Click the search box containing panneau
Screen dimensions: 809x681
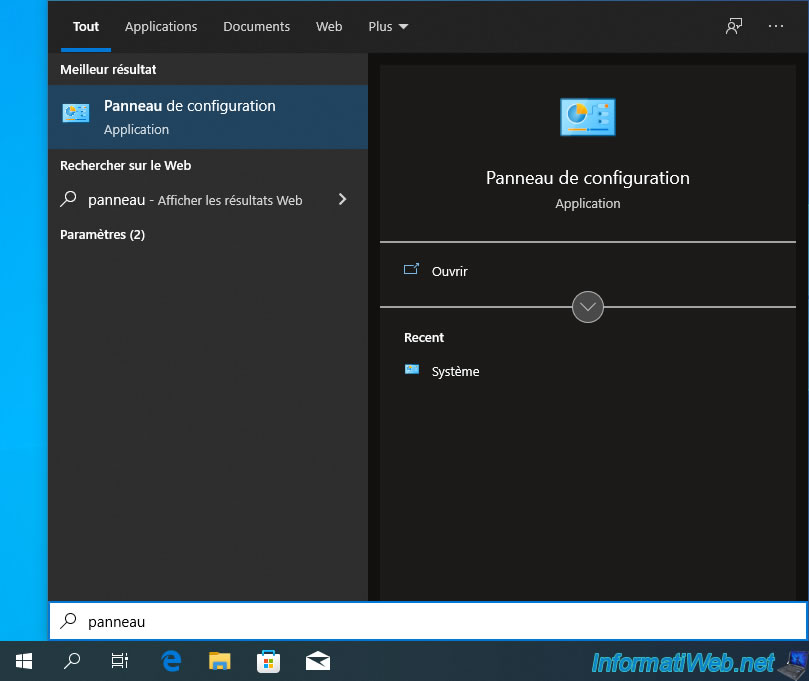(x=427, y=621)
